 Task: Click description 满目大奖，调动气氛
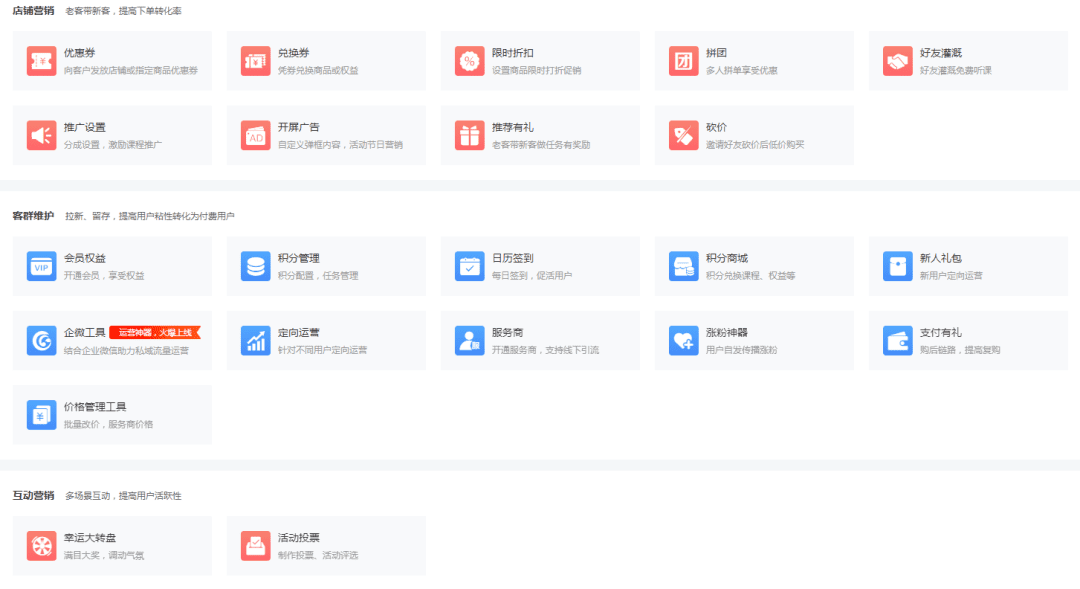[104, 555]
